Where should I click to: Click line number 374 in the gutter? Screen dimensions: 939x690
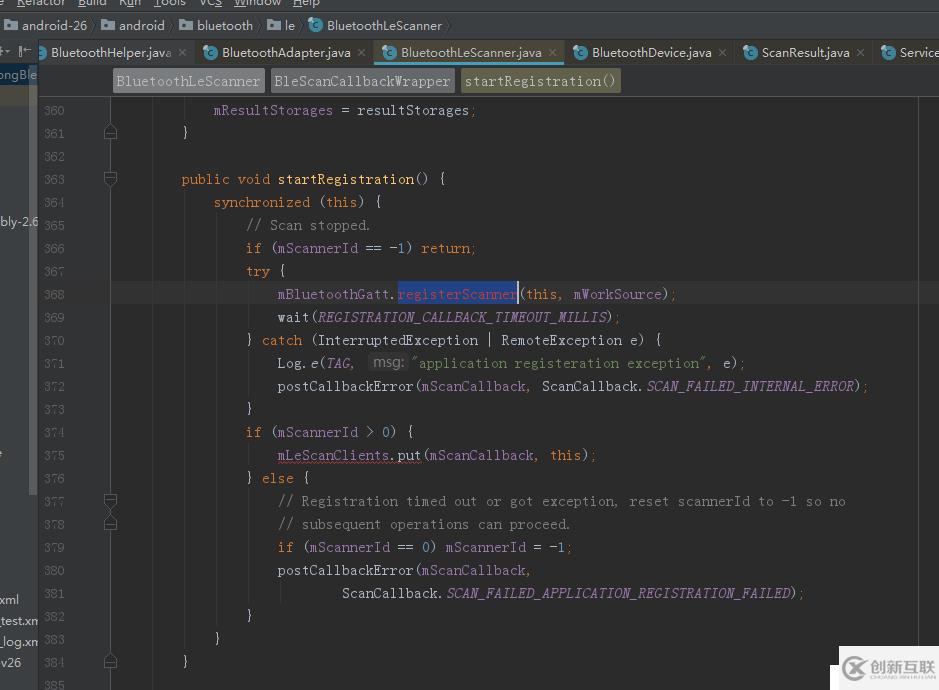pos(54,432)
